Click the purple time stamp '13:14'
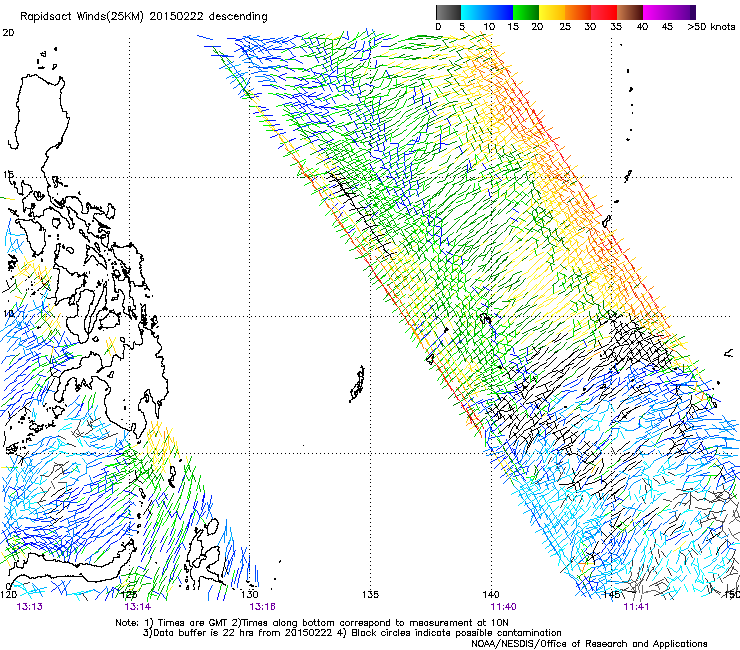740x650 pixels. [137, 607]
